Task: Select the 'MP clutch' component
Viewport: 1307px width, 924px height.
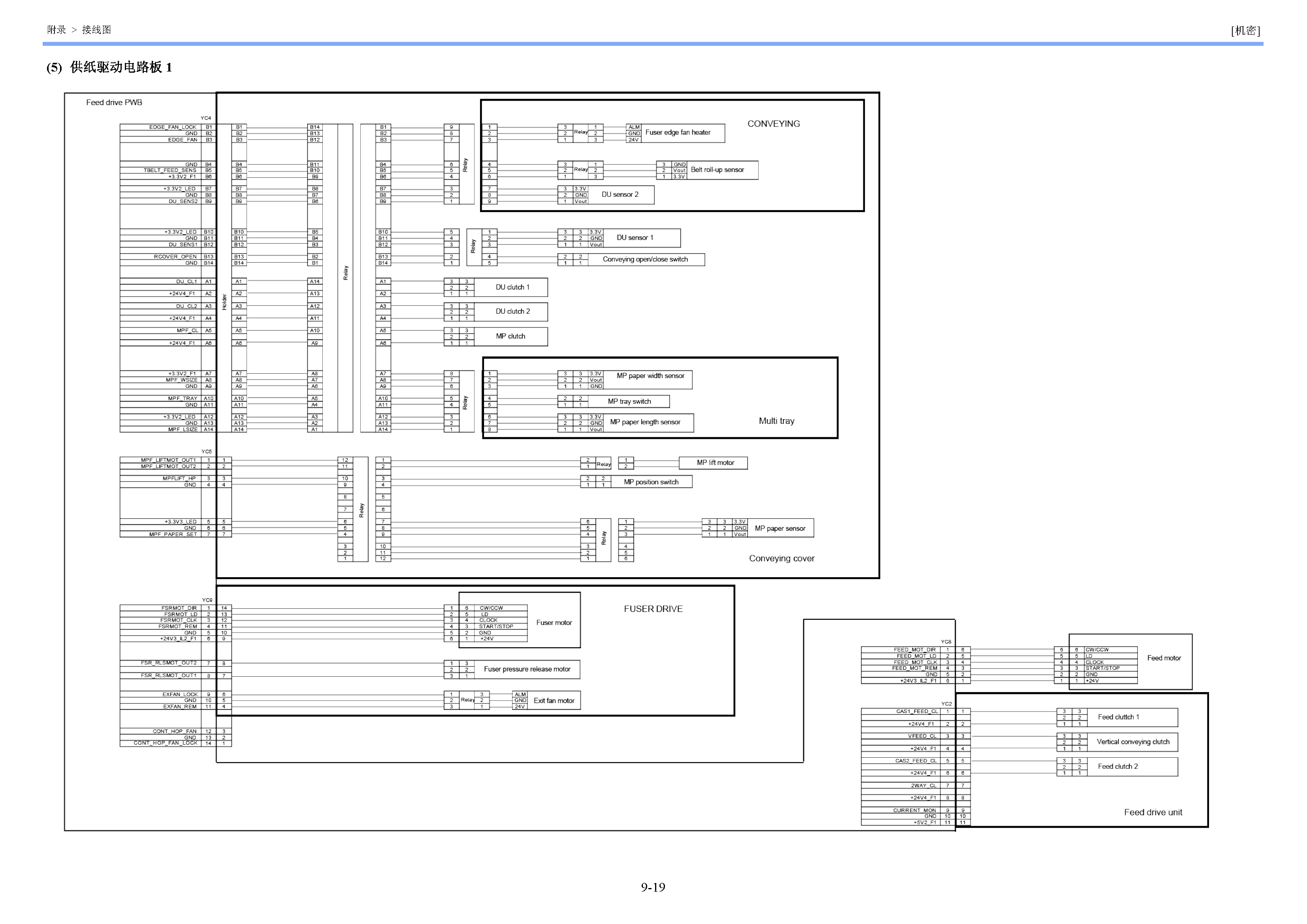Action: pyautogui.click(x=510, y=337)
